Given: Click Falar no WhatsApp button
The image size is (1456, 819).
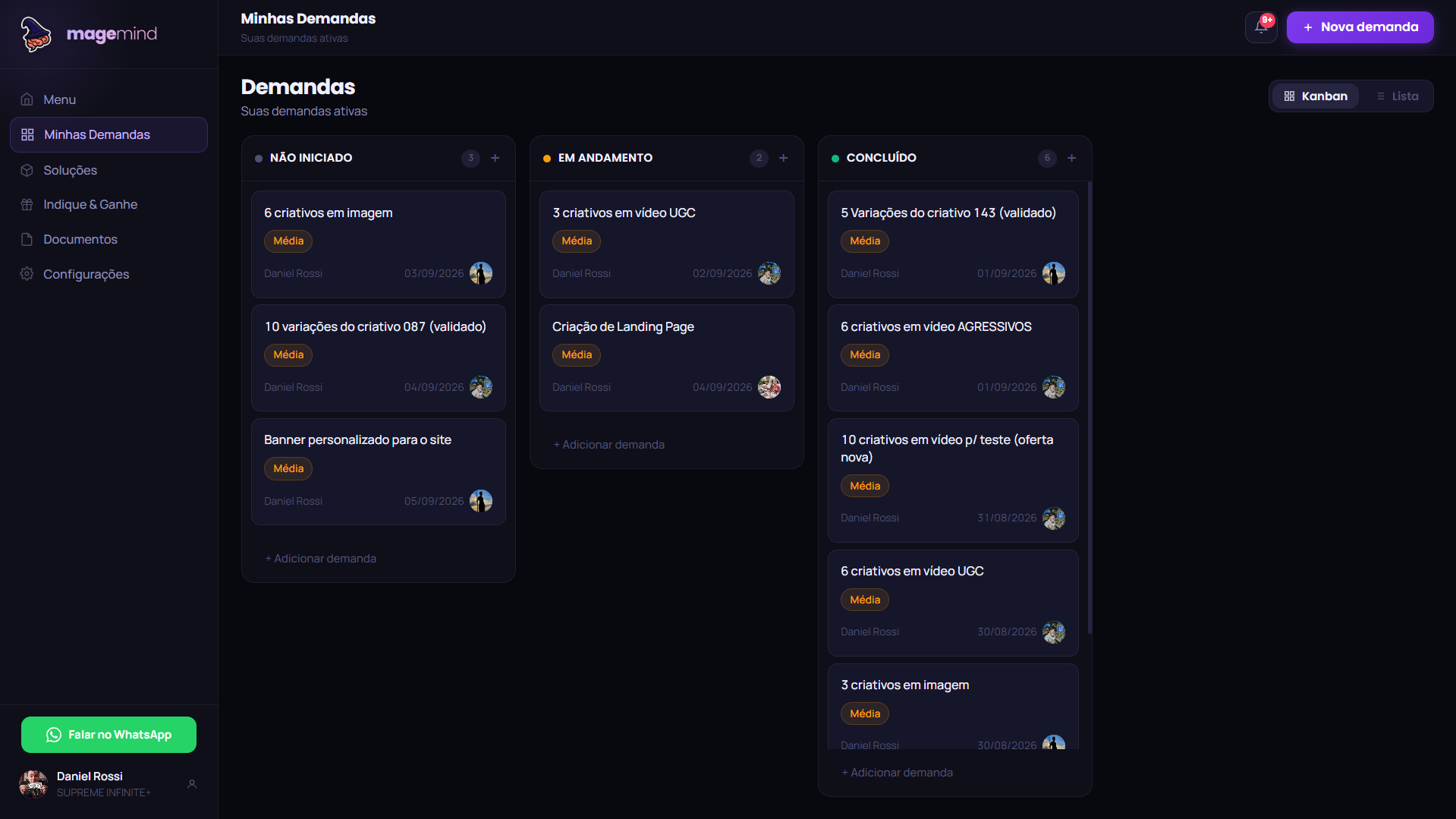Looking at the screenshot, I should coord(108,735).
